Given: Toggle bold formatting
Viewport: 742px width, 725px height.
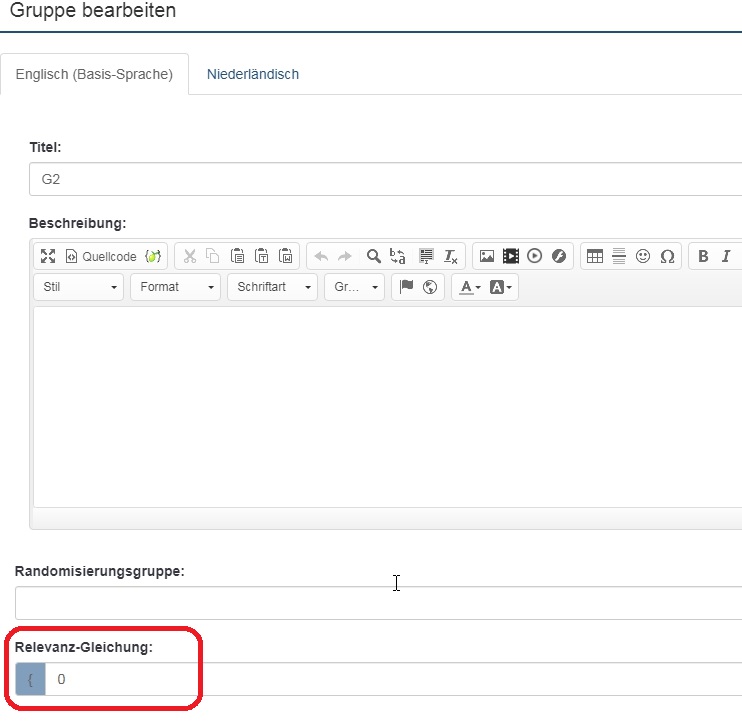Looking at the screenshot, I should pos(703,256).
